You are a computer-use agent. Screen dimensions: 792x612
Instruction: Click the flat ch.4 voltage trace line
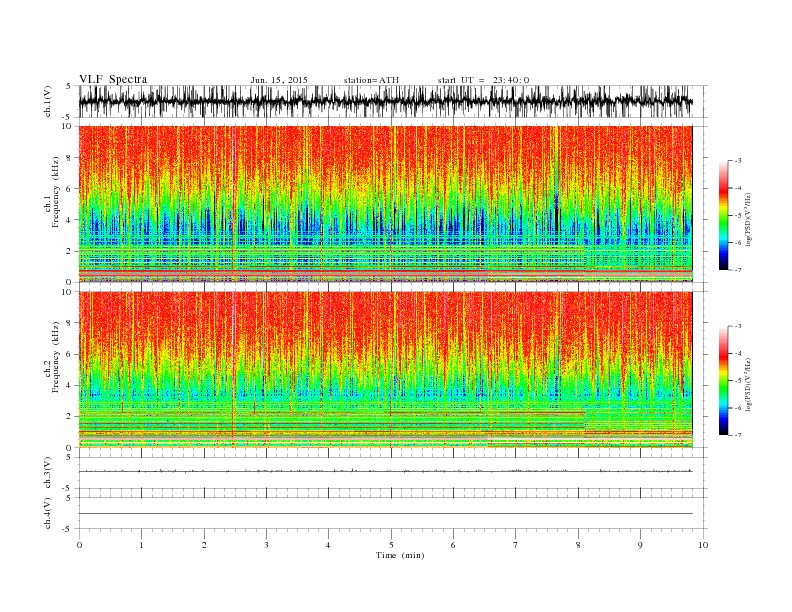(385, 514)
